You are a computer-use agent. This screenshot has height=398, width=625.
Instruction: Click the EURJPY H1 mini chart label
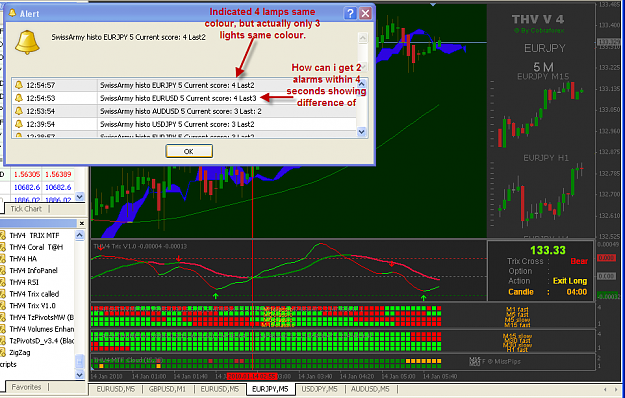[546, 158]
